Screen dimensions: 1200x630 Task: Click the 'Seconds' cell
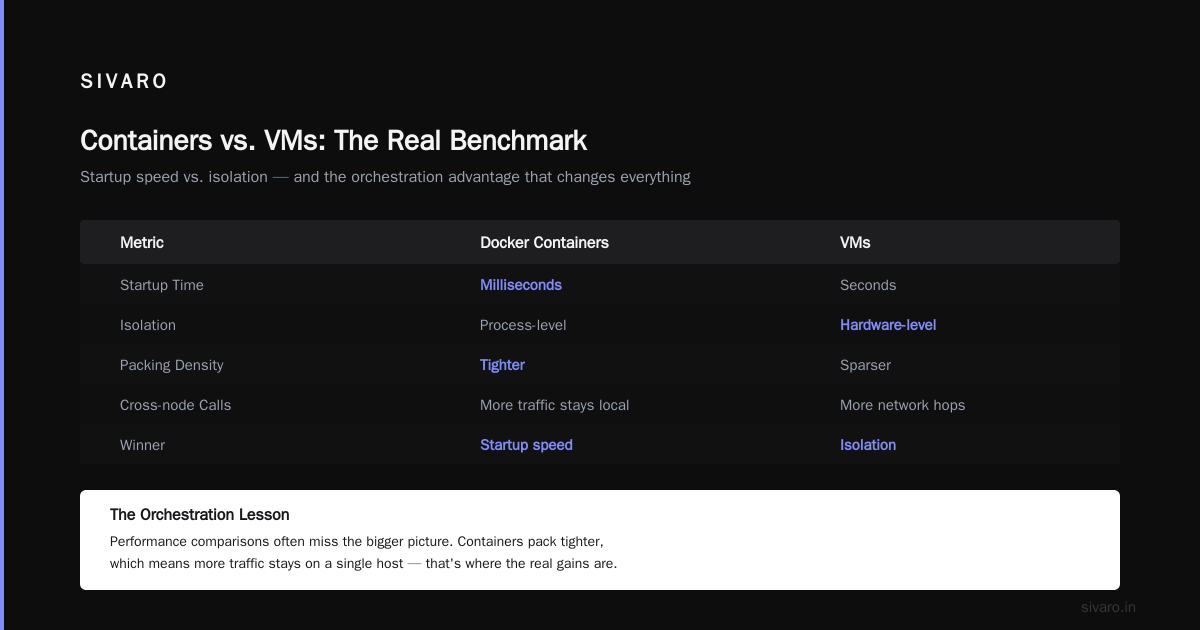pos(868,285)
